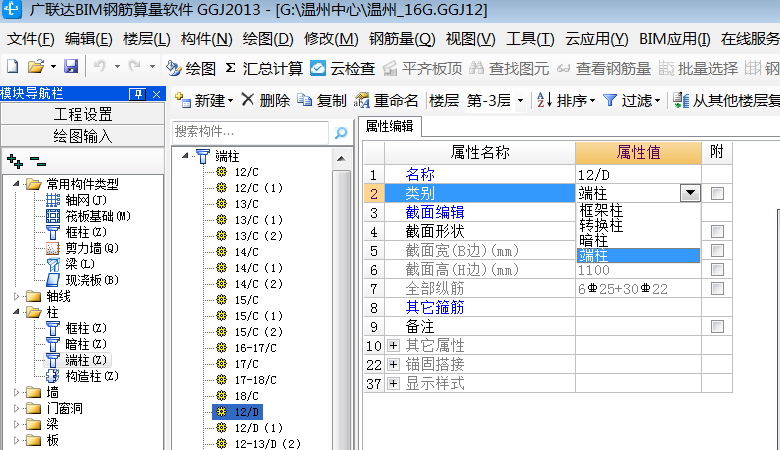Choose 转换柱 in category dropdown list
Viewport: 780px width, 450px height.
[638, 225]
